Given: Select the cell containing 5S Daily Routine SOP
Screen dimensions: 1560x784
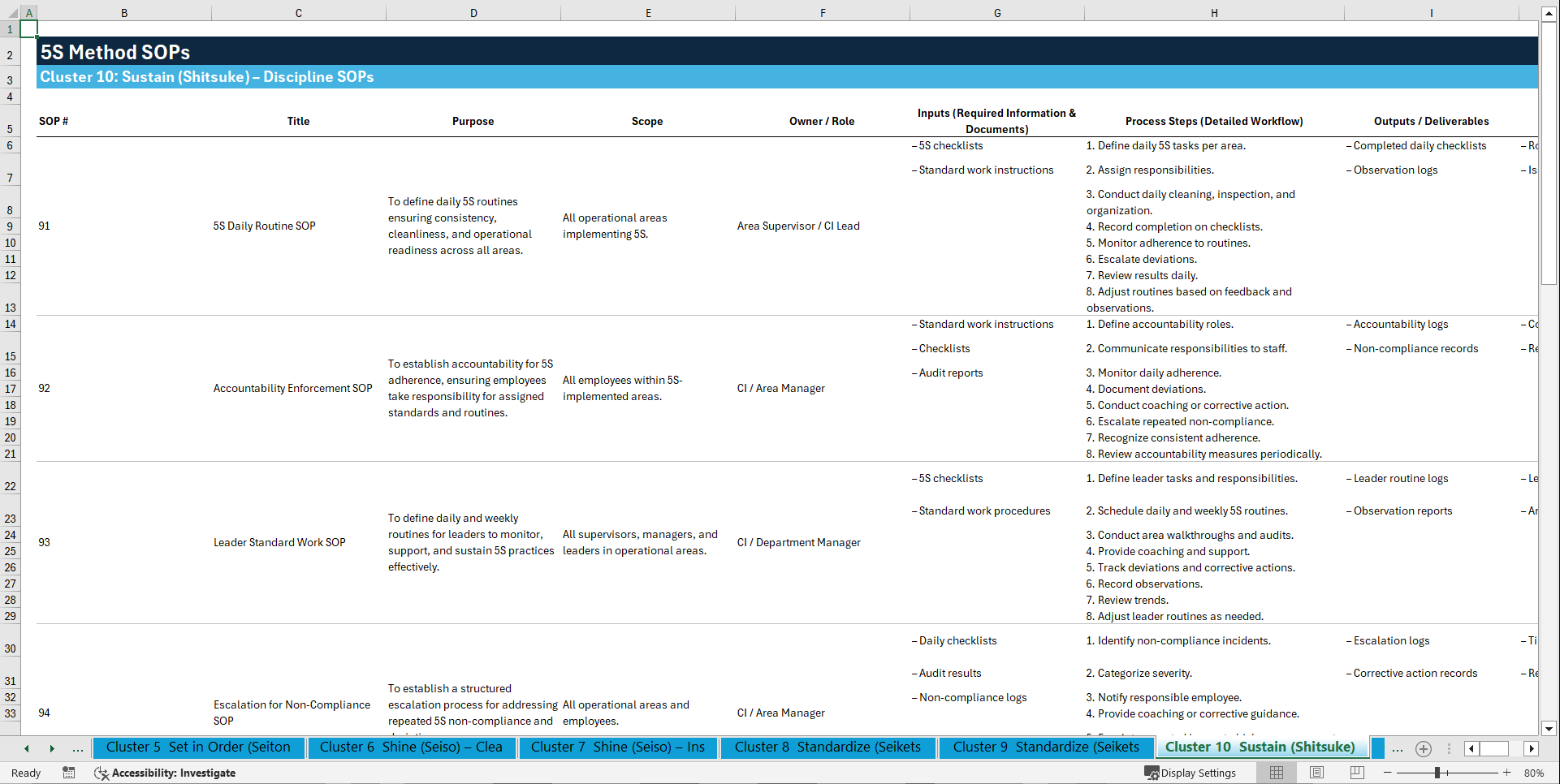Looking at the screenshot, I should tap(264, 226).
